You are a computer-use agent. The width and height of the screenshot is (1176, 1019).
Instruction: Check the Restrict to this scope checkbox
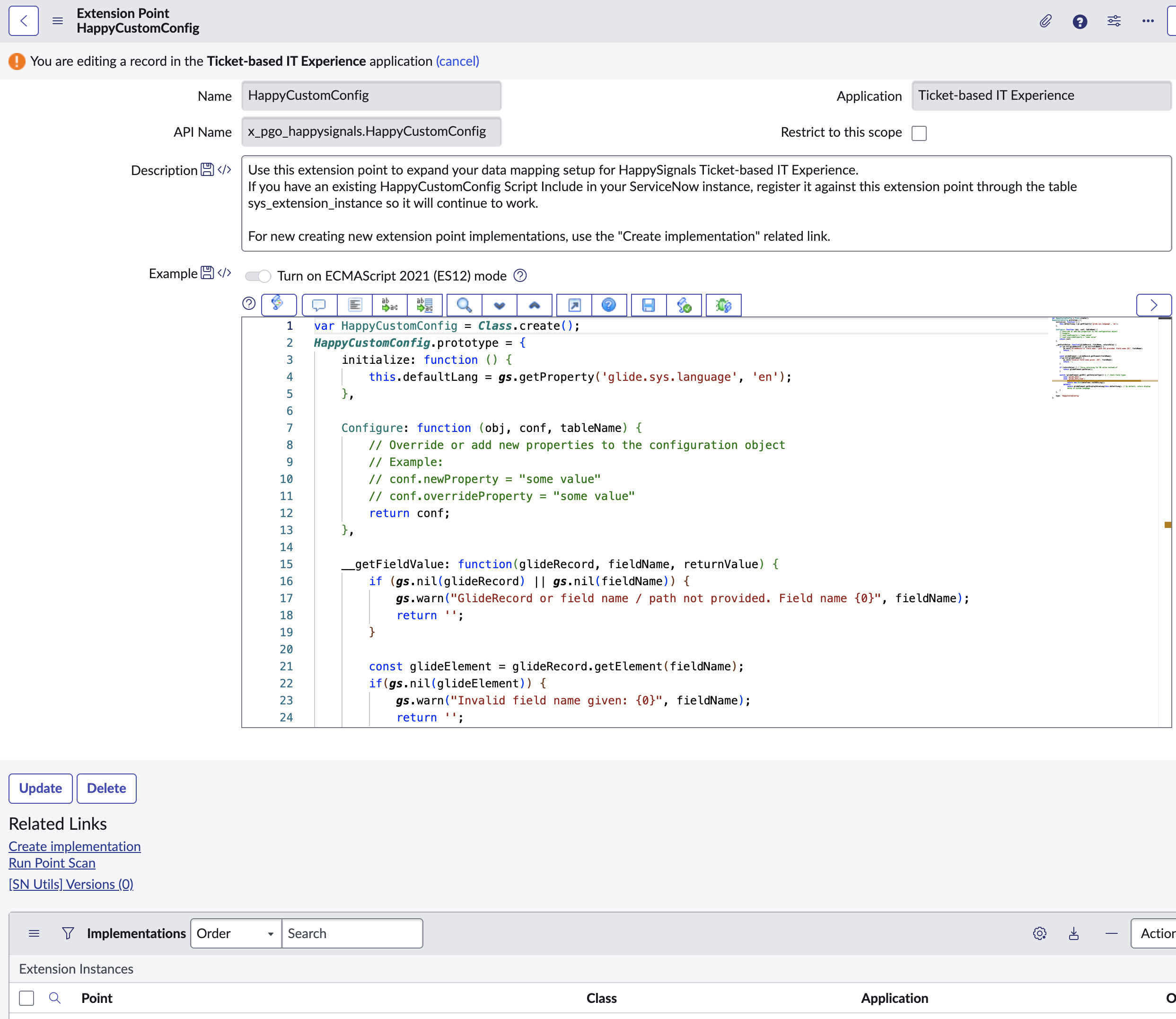(918, 133)
